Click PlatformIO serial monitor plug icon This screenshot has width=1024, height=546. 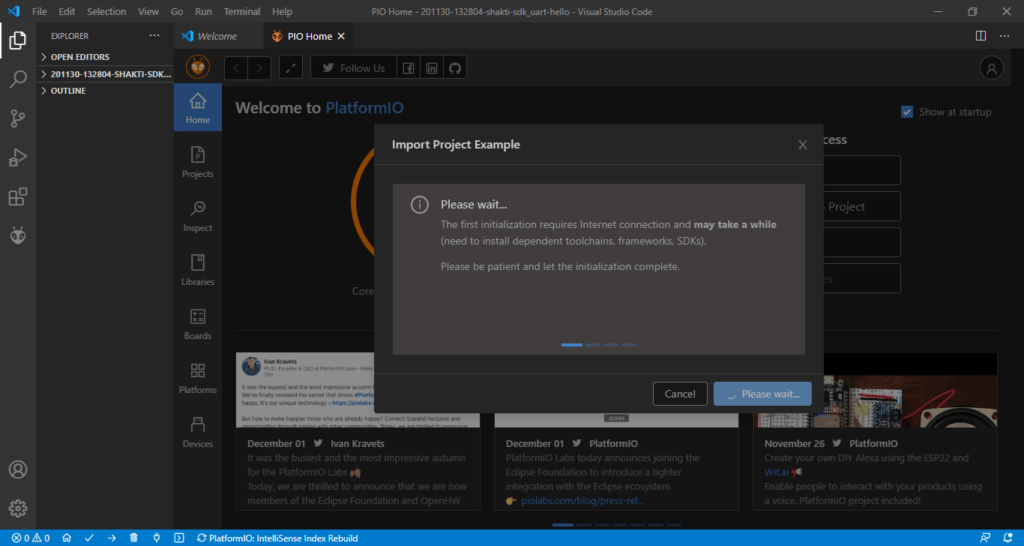156,538
